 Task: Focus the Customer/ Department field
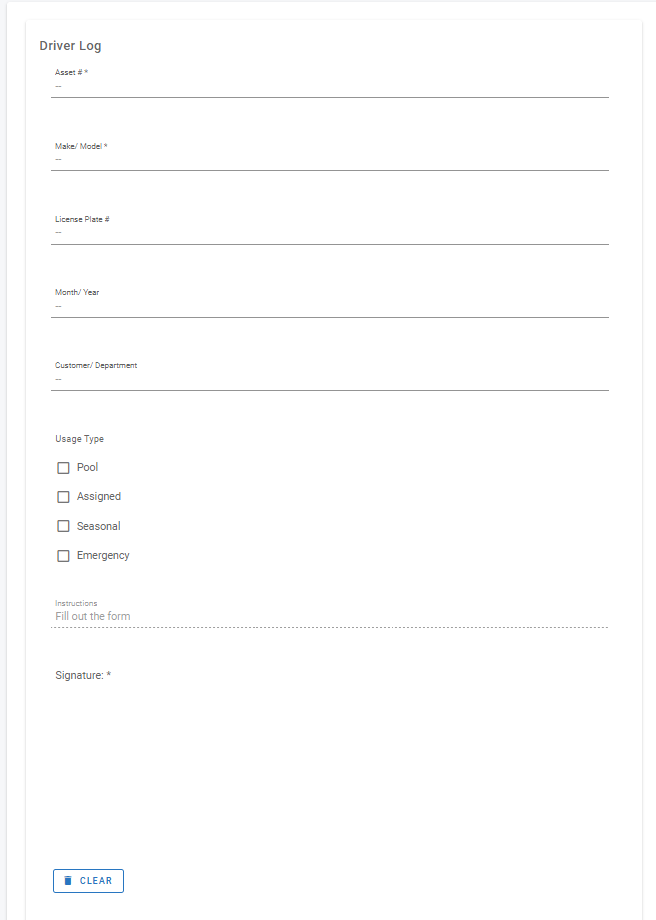point(330,379)
